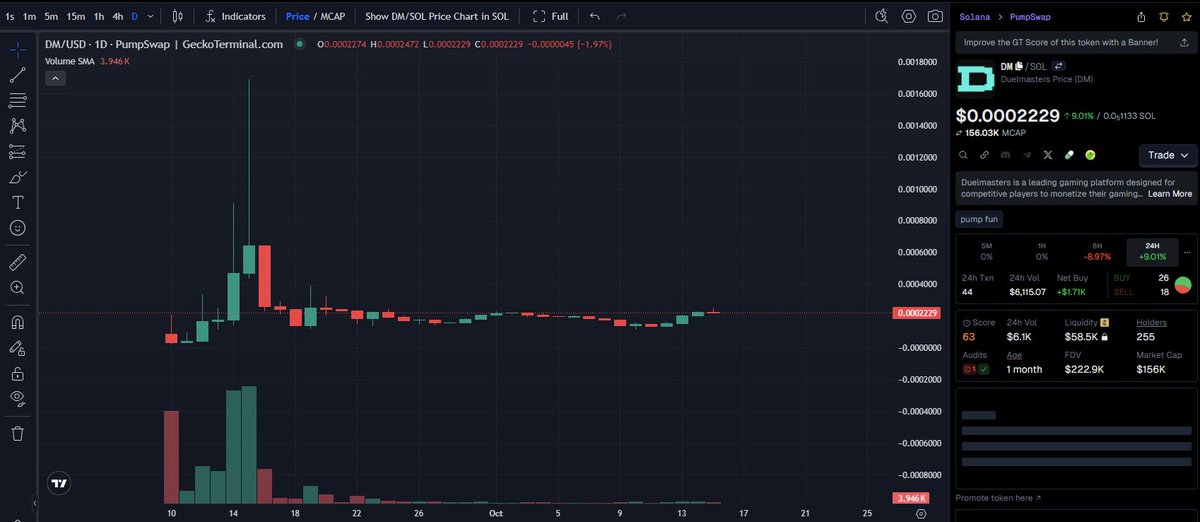
Task: Open the Holders link
Action: [x=1151, y=322]
